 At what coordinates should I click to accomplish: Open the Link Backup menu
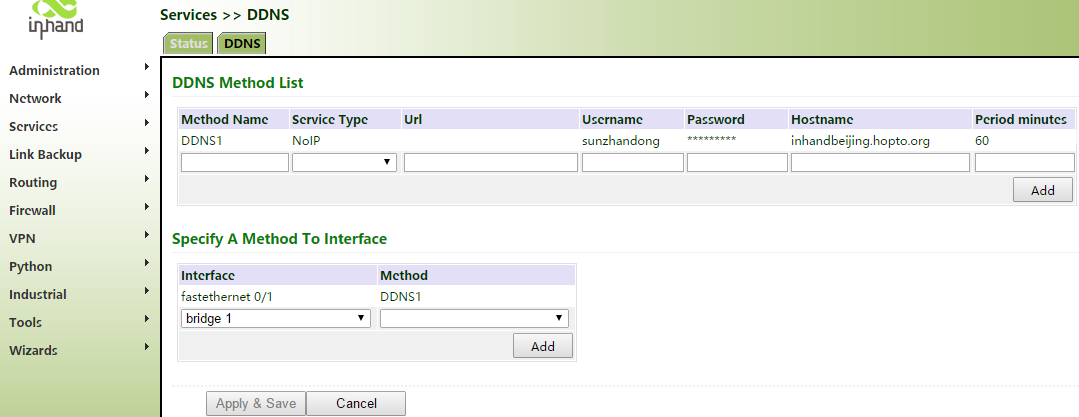(45, 155)
